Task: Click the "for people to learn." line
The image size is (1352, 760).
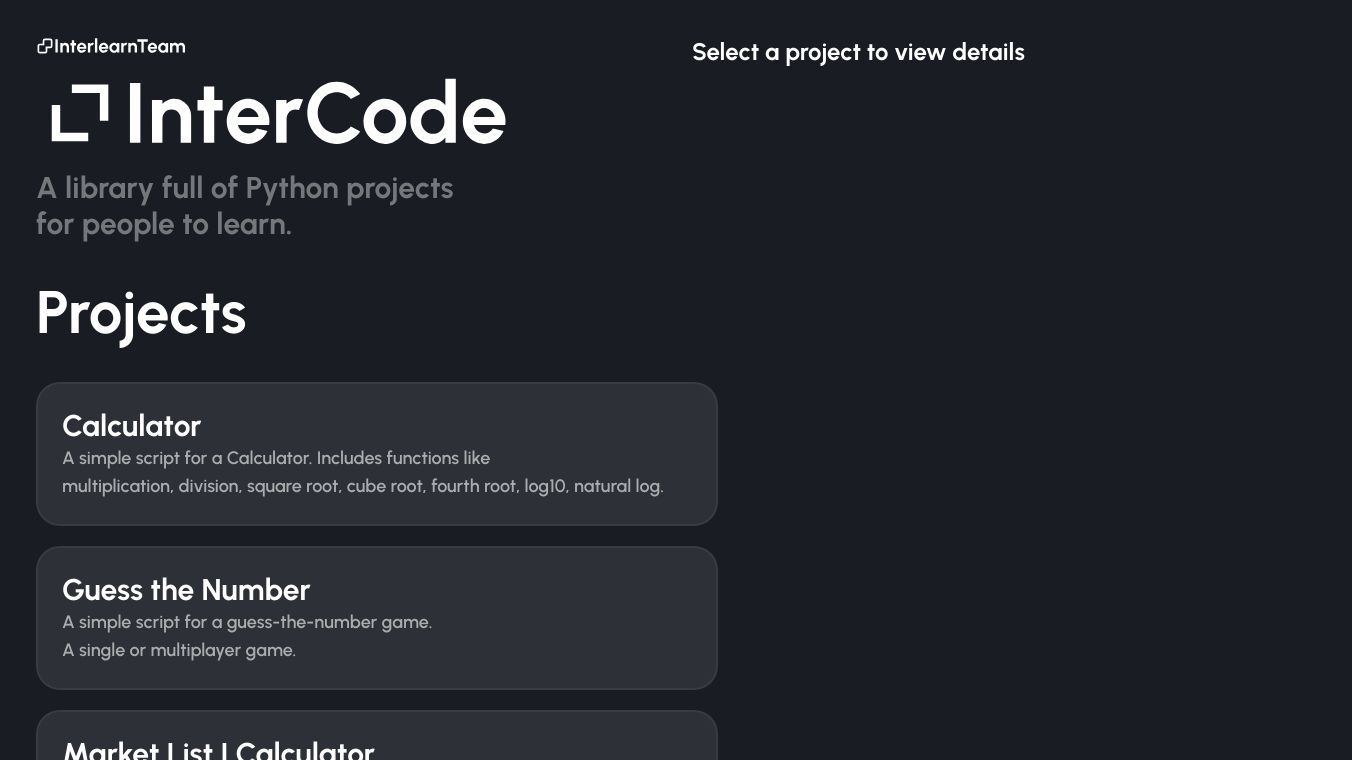Action: coord(164,224)
